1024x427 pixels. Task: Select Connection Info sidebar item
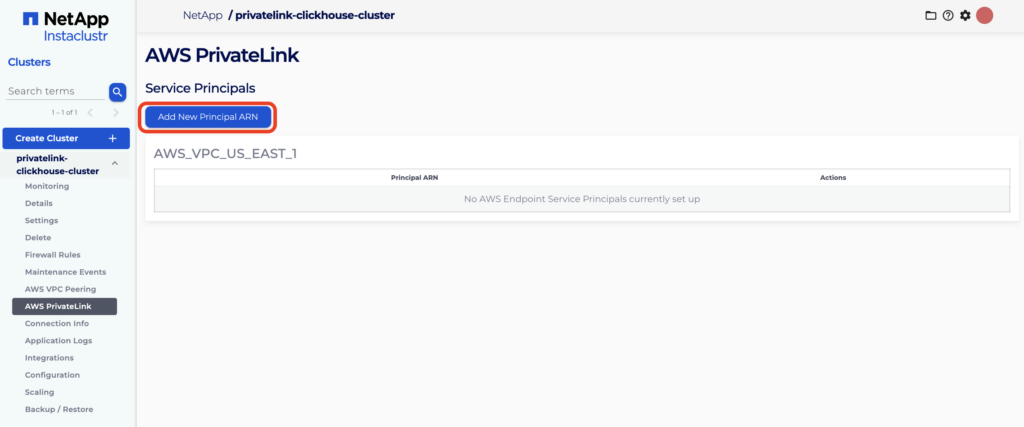coord(57,324)
